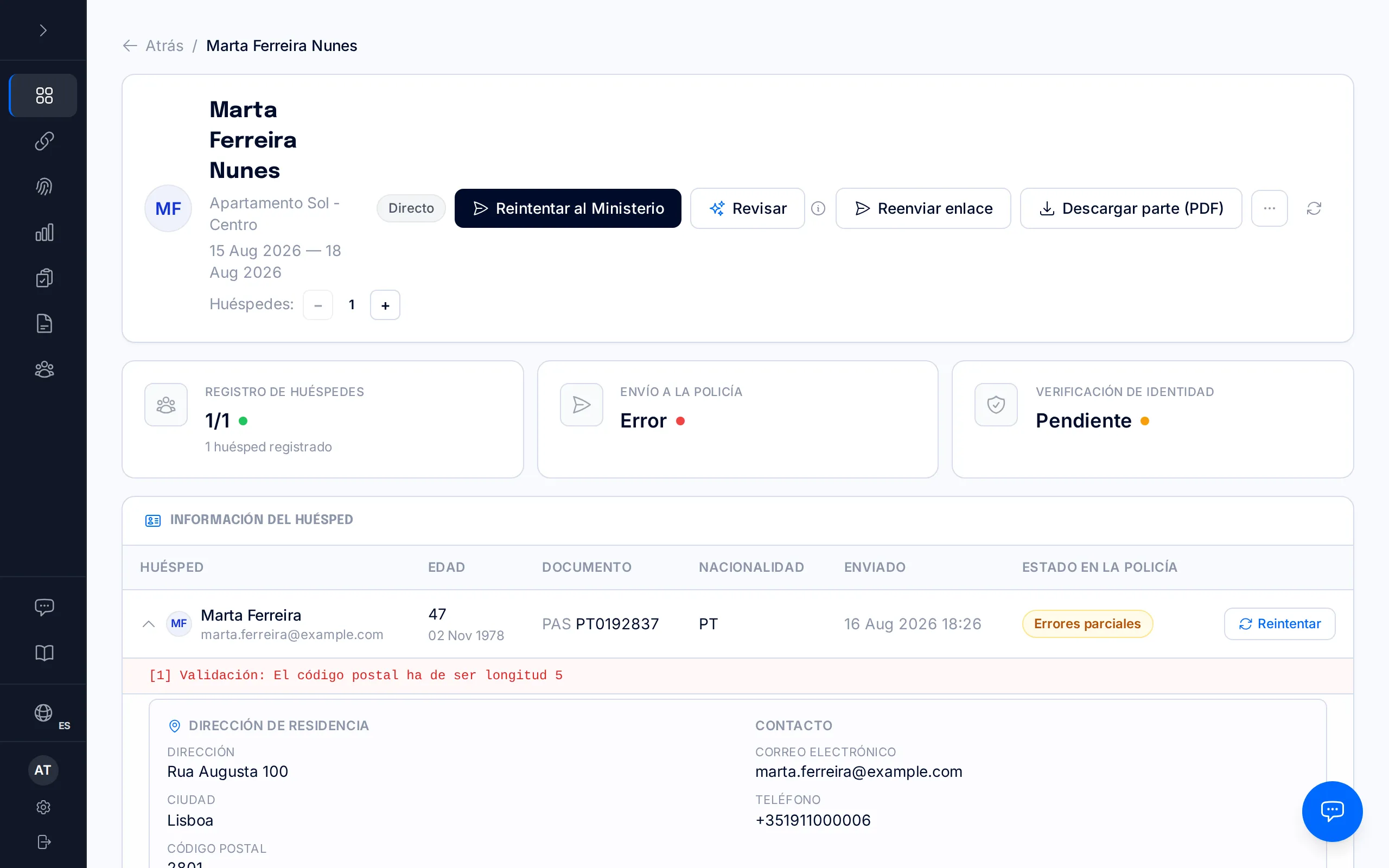Viewport: 1389px width, 868px height.
Task: Collapse the Marta Ferreira guest row
Action: click(148, 623)
